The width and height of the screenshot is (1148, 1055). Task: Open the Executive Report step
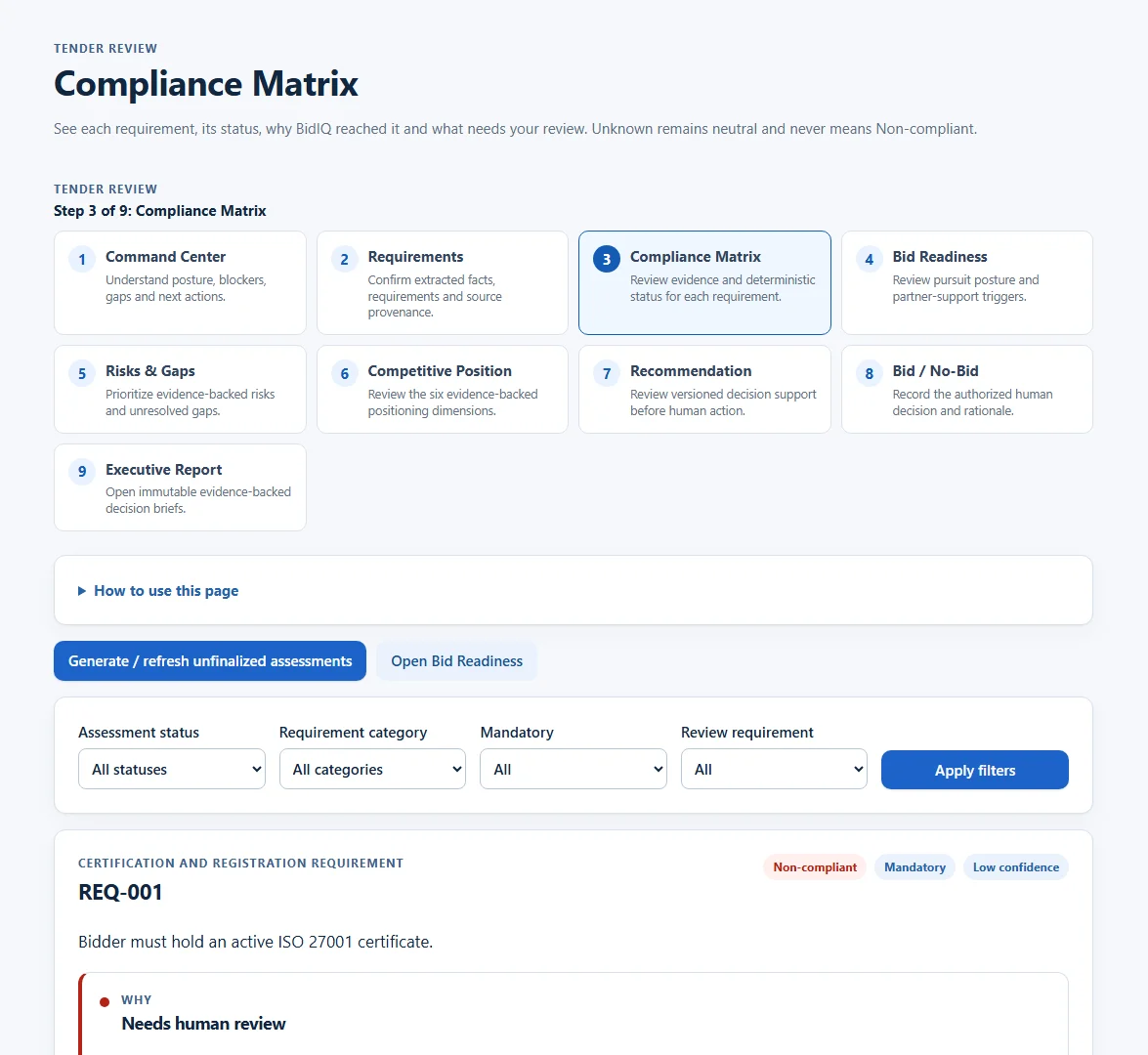click(x=180, y=487)
